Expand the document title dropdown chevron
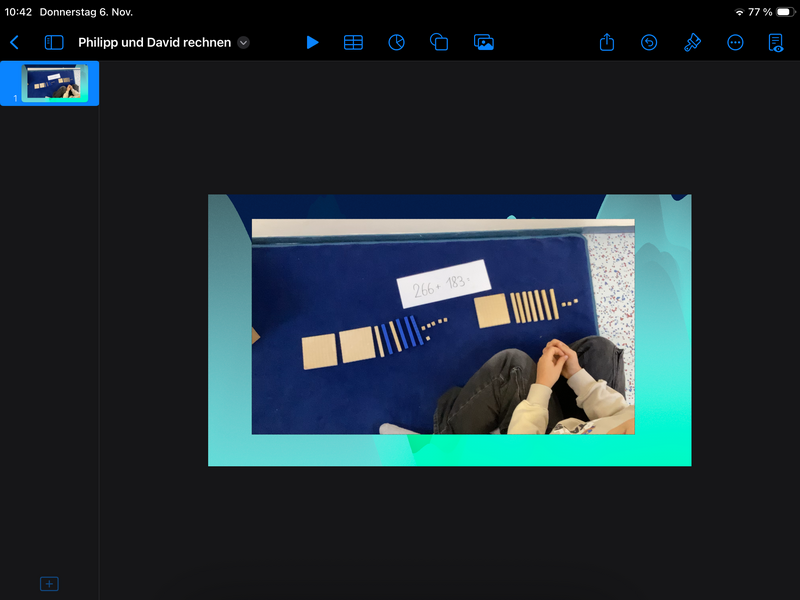 click(244, 42)
